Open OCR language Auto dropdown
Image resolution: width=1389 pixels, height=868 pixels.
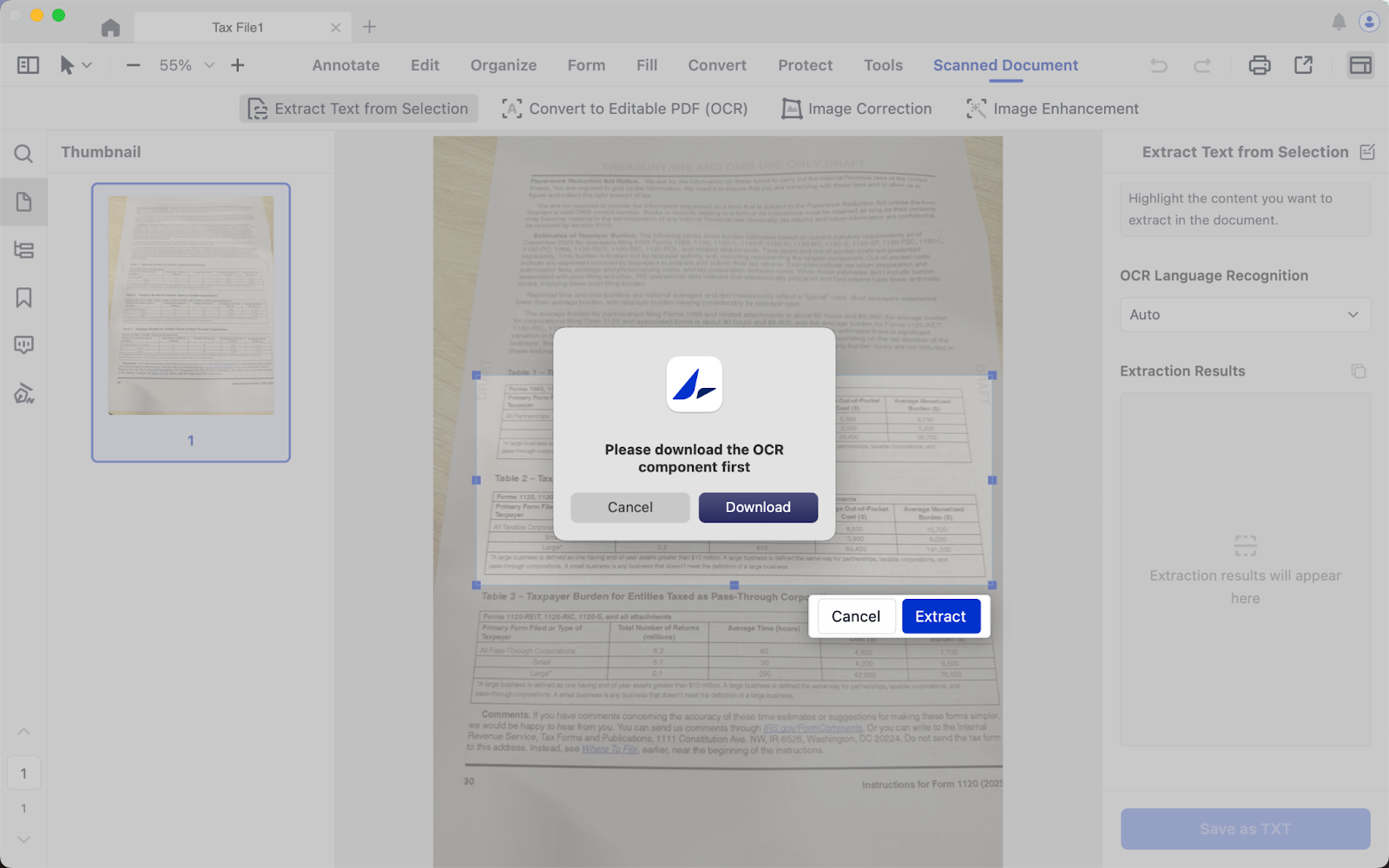point(1245,315)
